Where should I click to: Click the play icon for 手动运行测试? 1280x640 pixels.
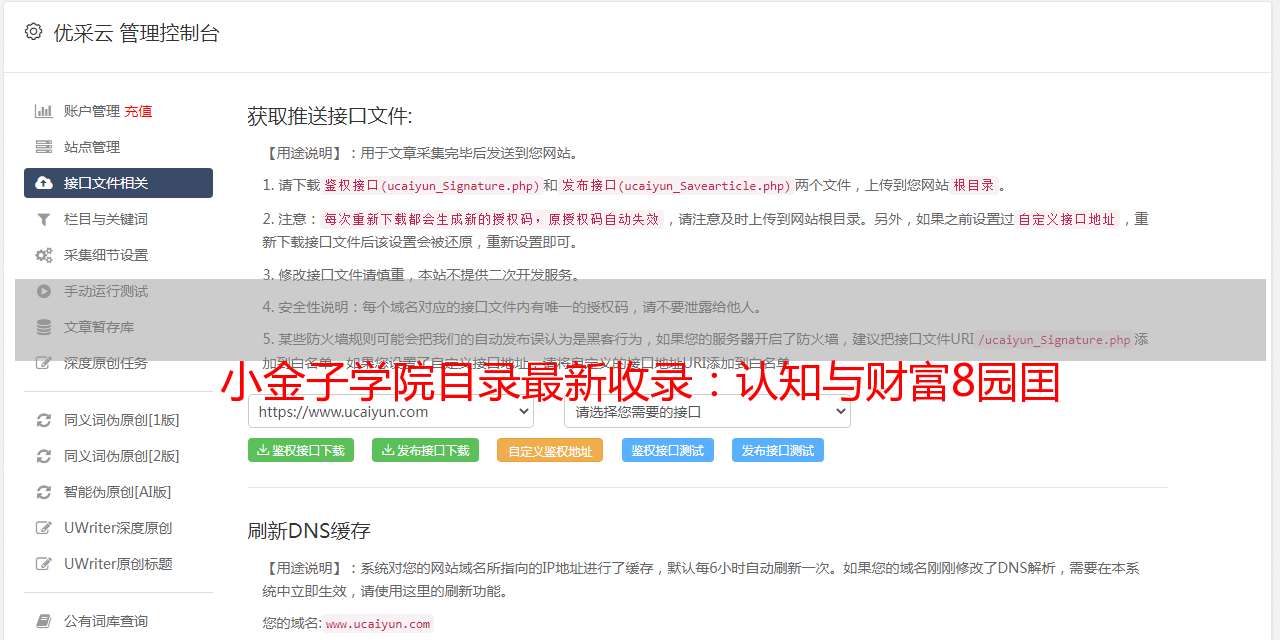[44, 291]
